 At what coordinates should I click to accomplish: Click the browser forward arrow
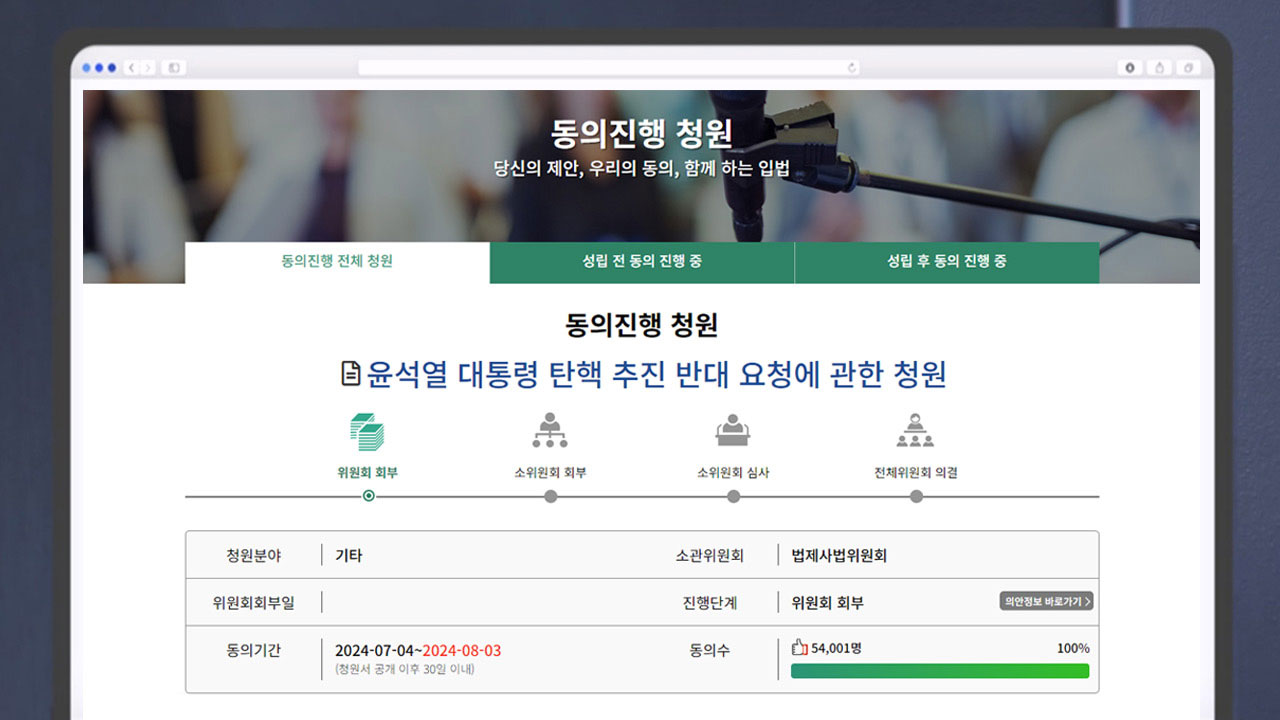150,67
